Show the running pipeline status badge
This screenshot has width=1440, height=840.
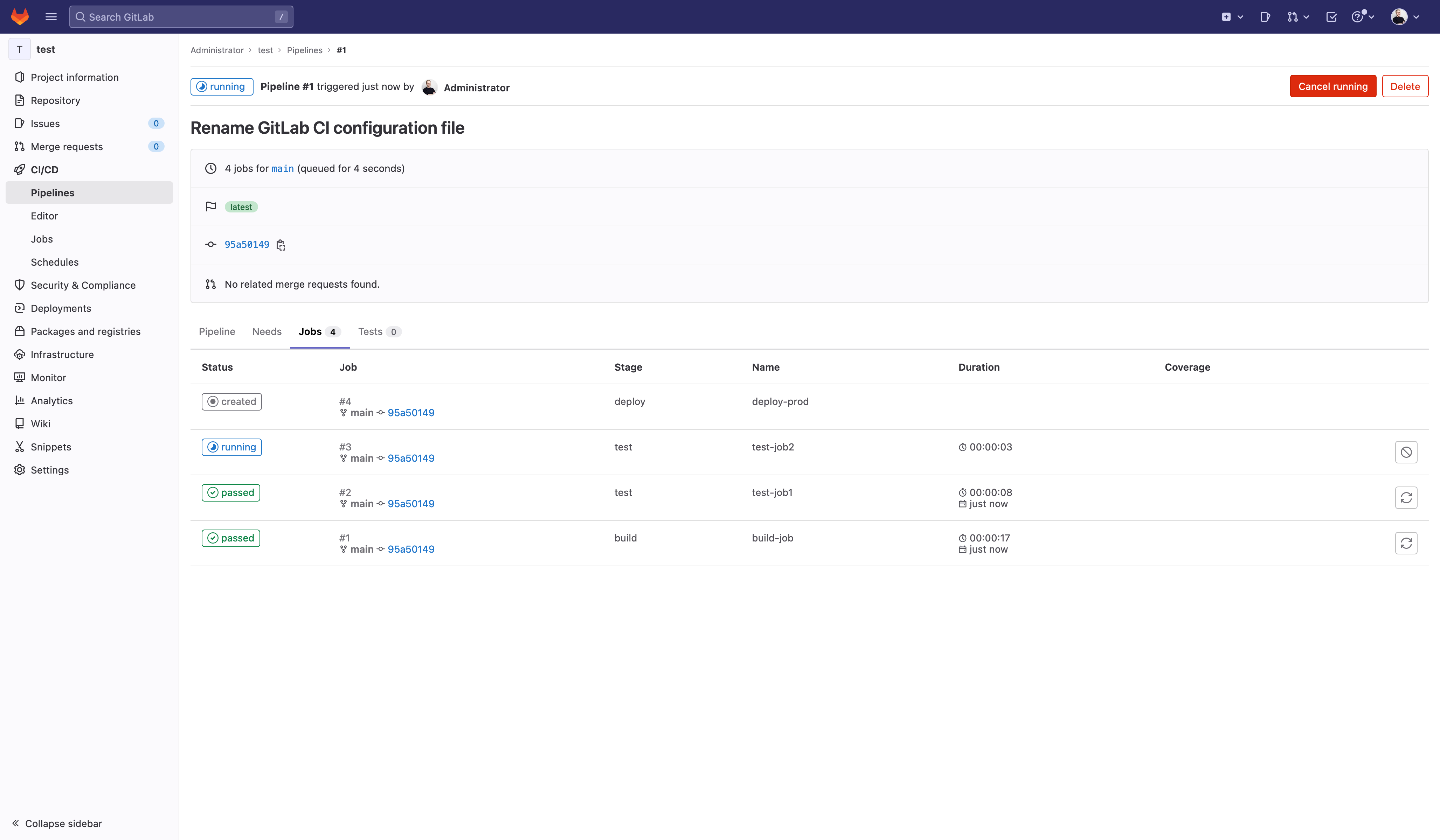pyautogui.click(x=222, y=87)
